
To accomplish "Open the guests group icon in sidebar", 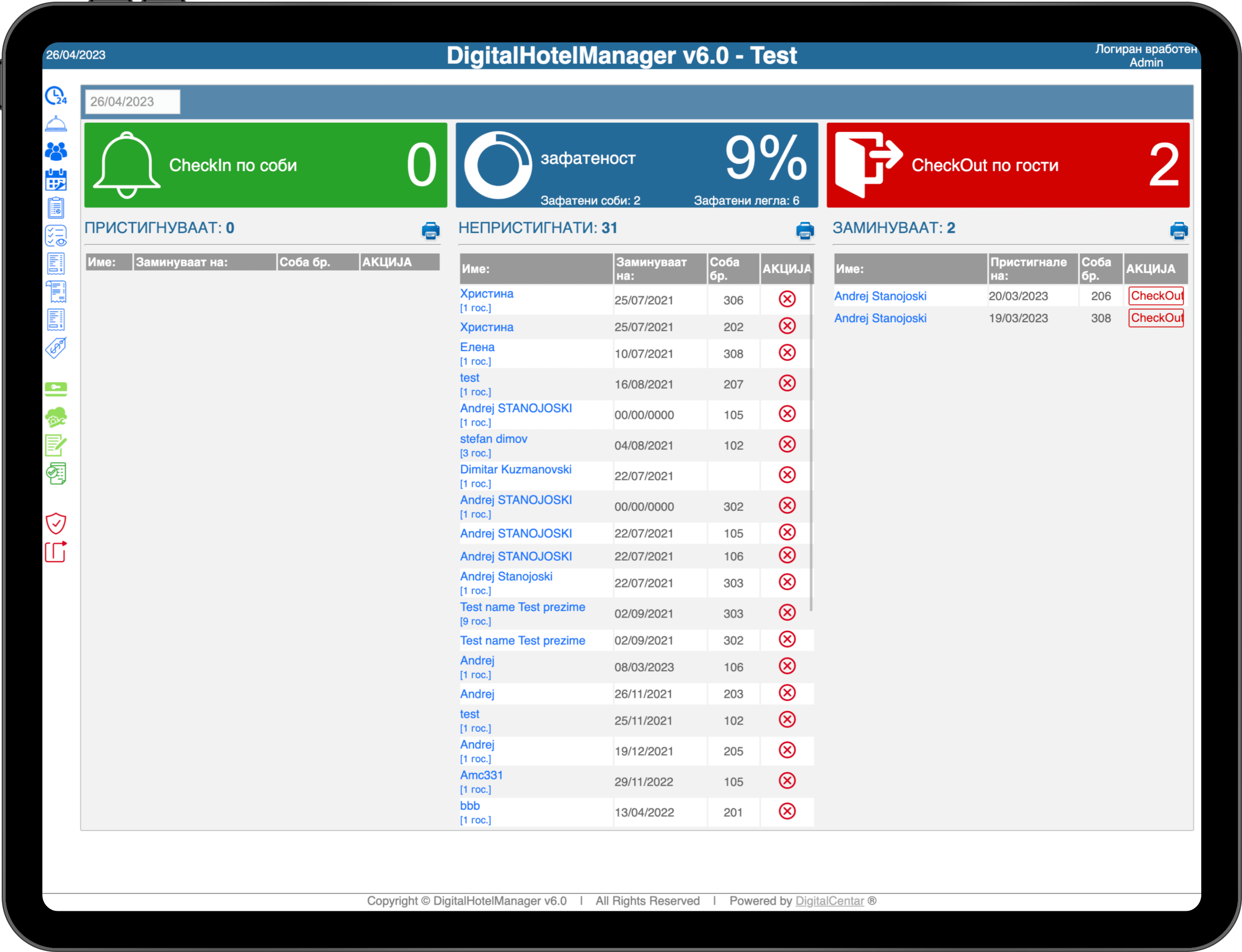I will click(55, 151).
